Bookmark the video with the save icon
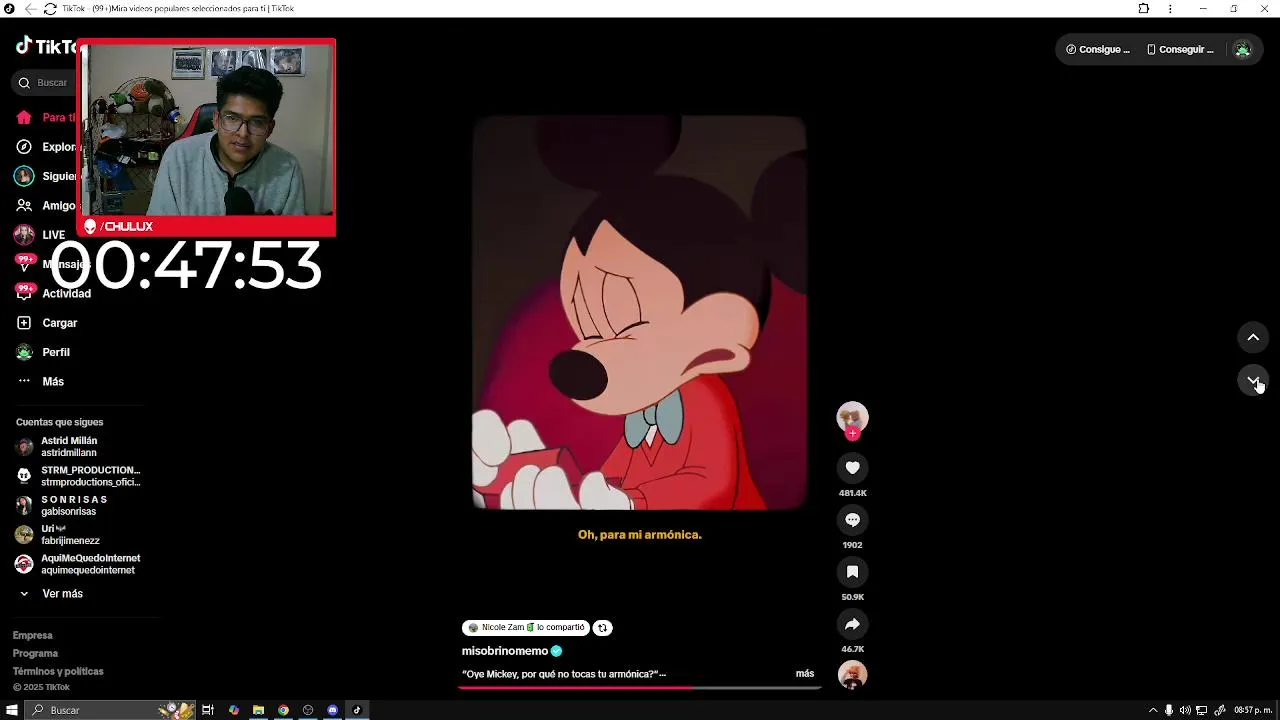 point(852,572)
